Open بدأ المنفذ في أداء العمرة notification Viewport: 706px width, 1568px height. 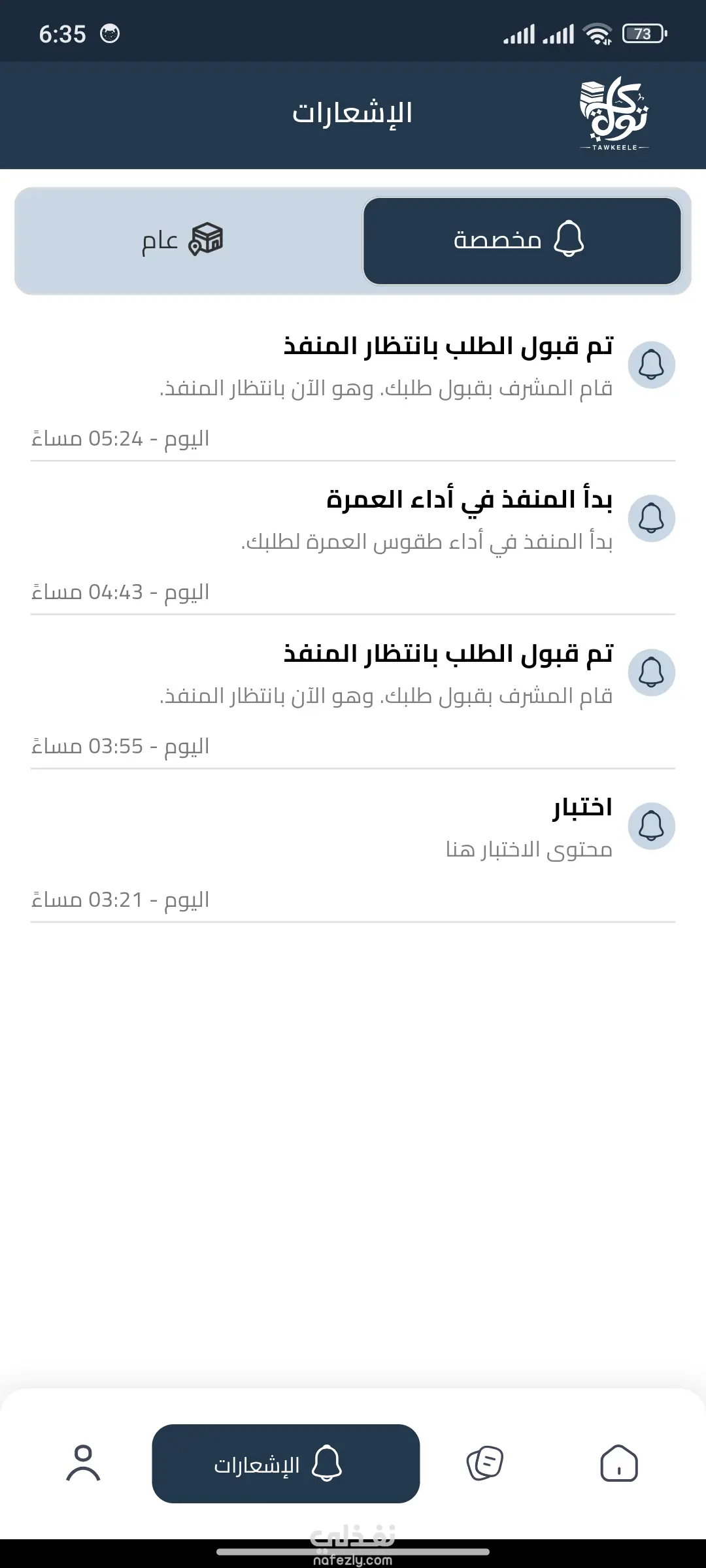click(x=469, y=500)
